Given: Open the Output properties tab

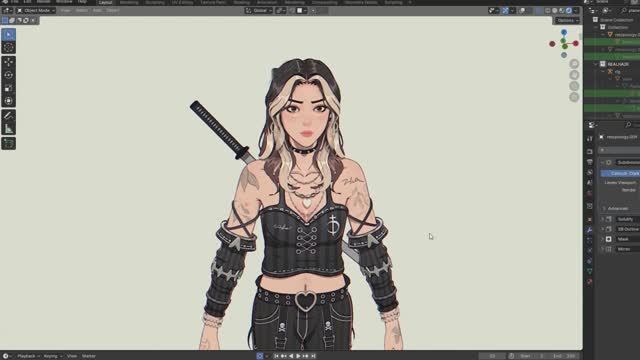Looking at the screenshot, I should [589, 162].
